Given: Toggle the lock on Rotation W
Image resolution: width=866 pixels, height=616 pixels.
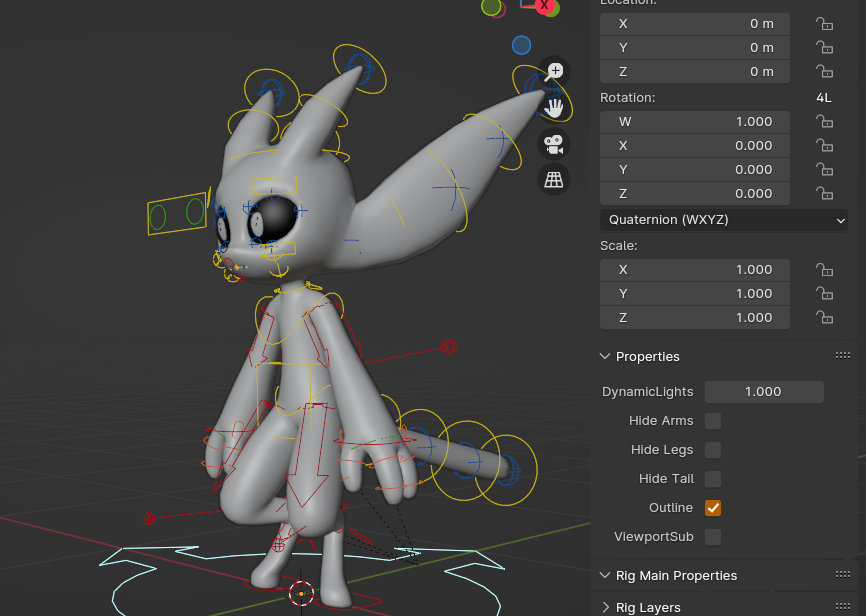Looking at the screenshot, I should tap(824, 122).
